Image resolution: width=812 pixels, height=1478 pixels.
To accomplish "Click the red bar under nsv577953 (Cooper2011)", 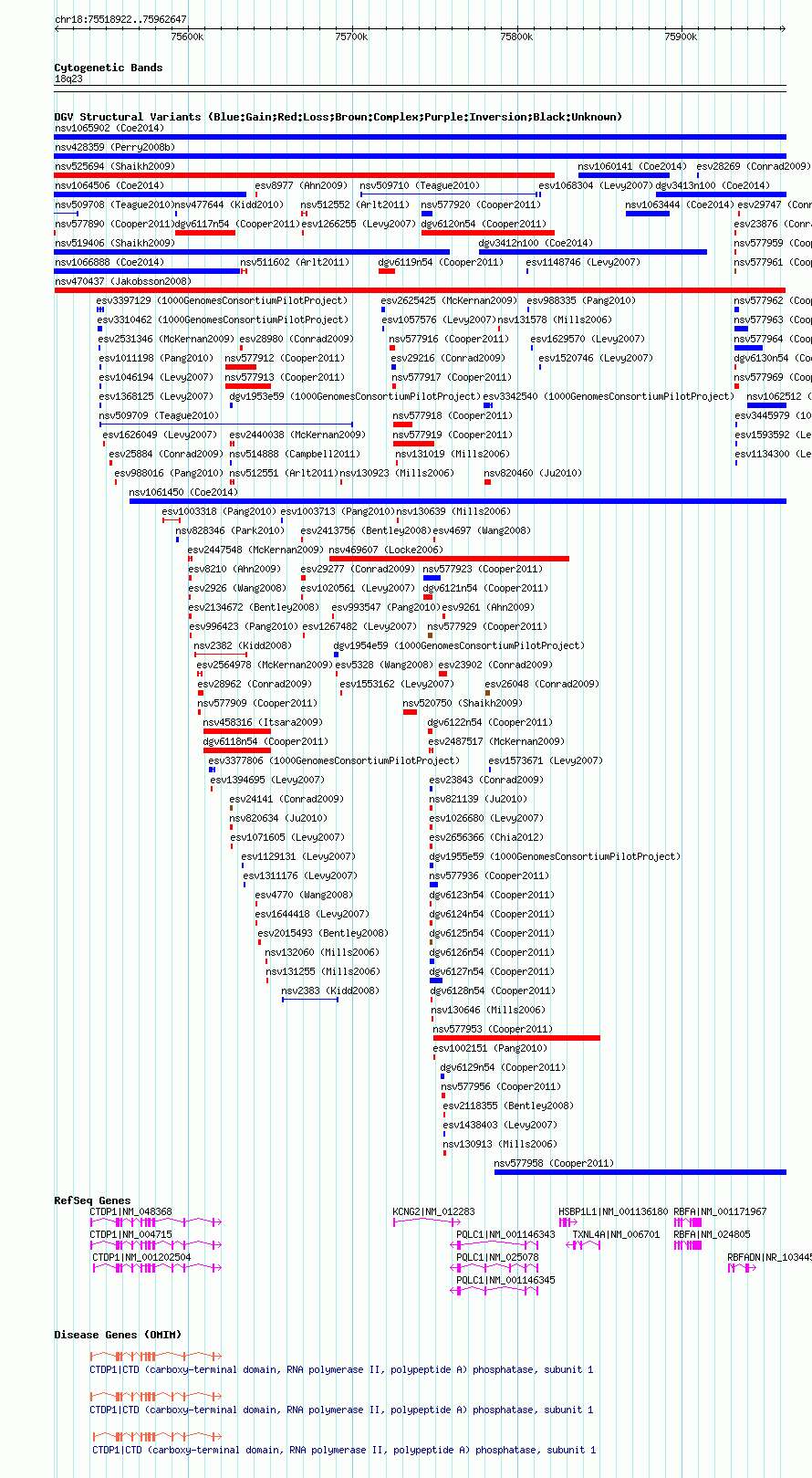I will tap(516, 1038).
